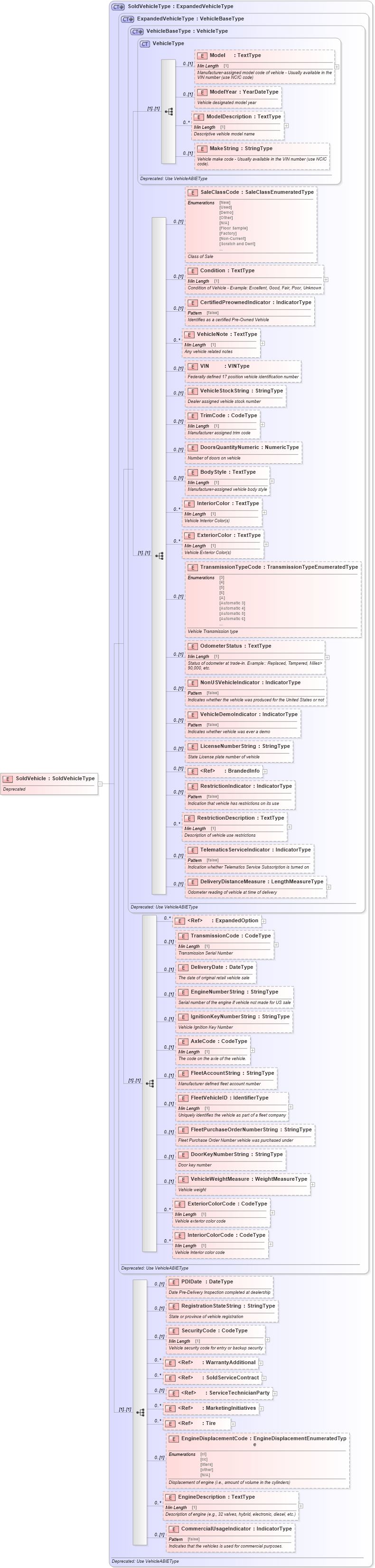
Task: Expand the TransmissionCode element
Action: tap(277, 945)
